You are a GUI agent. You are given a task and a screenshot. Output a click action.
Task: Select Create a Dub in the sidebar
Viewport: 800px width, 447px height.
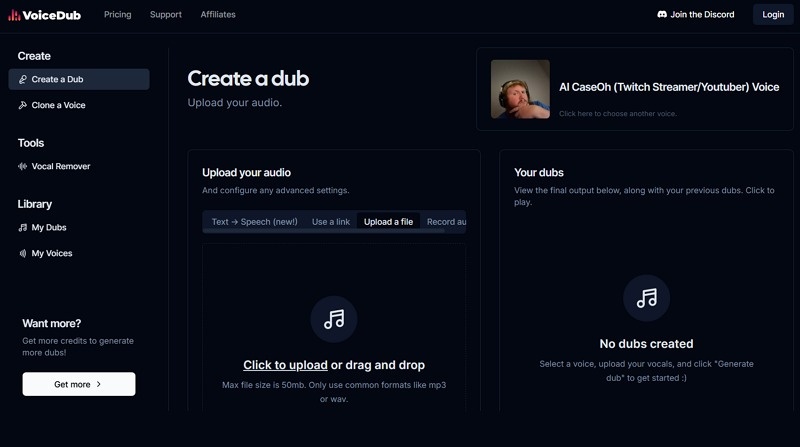(x=79, y=79)
